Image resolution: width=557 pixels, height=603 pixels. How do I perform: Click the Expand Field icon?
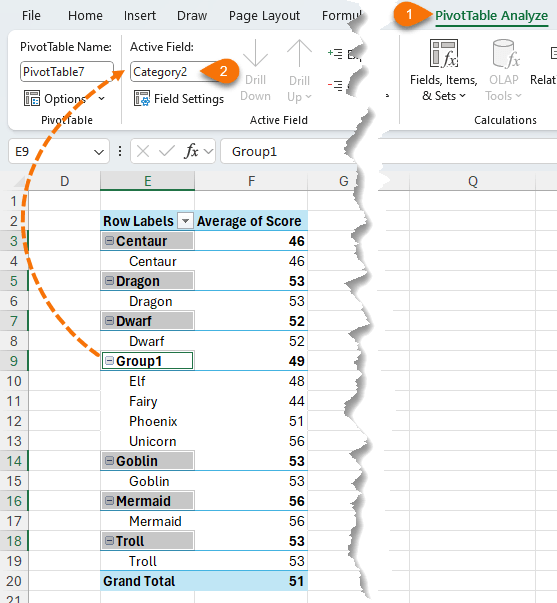[x=335, y=53]
